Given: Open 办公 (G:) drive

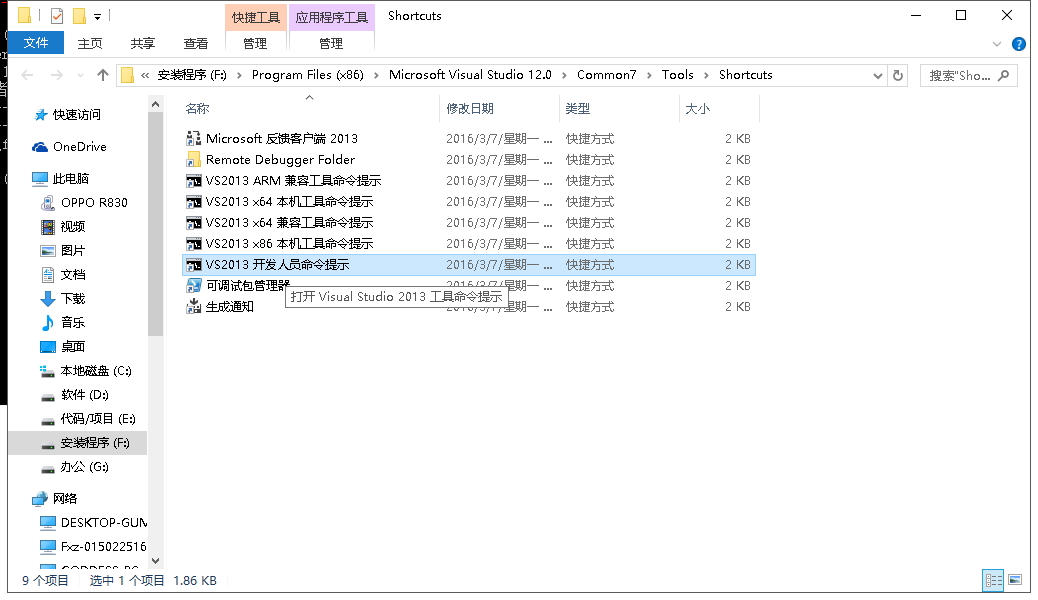Looking at the screenshot, I should coord(85,467).
